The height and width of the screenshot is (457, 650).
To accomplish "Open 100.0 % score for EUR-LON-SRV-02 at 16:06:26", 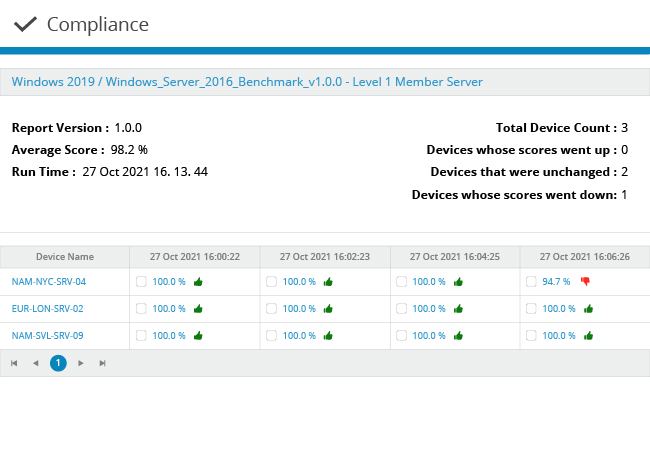I will point(559,309).
